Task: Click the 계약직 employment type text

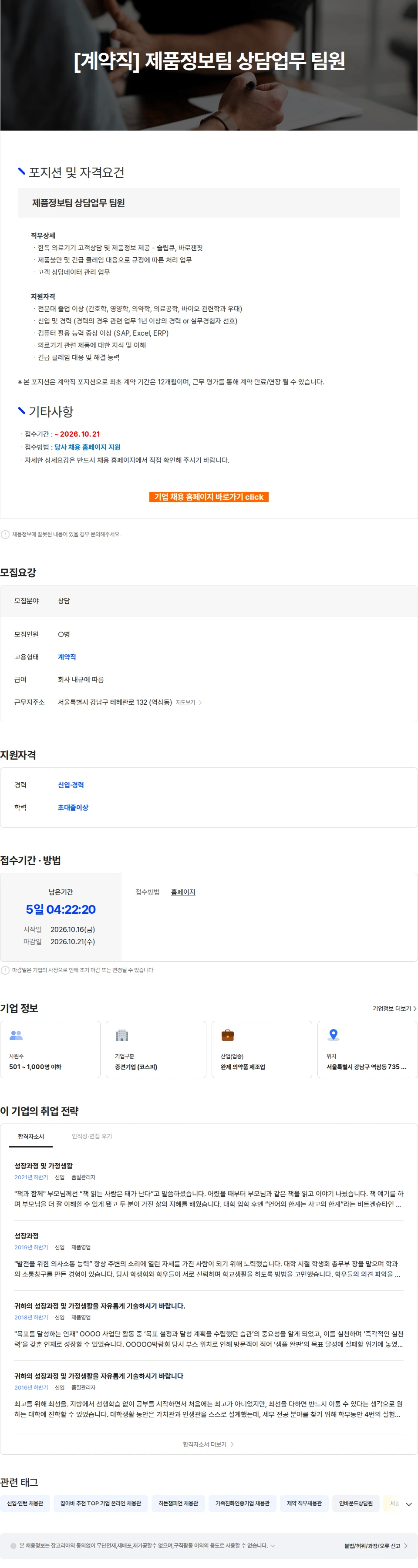Action: pos(67,657)
